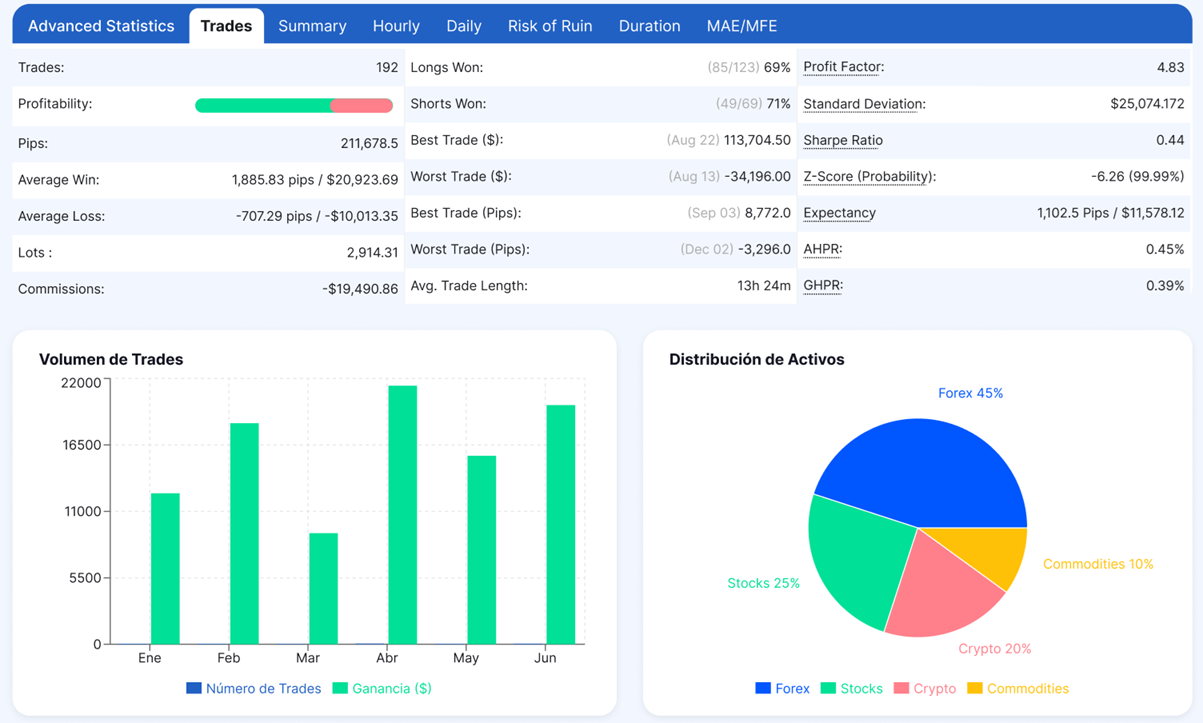The image size is (1203, 723).
Task: Toggle Ganancia ($) legend entry
Action: click(x=382, y=688)
